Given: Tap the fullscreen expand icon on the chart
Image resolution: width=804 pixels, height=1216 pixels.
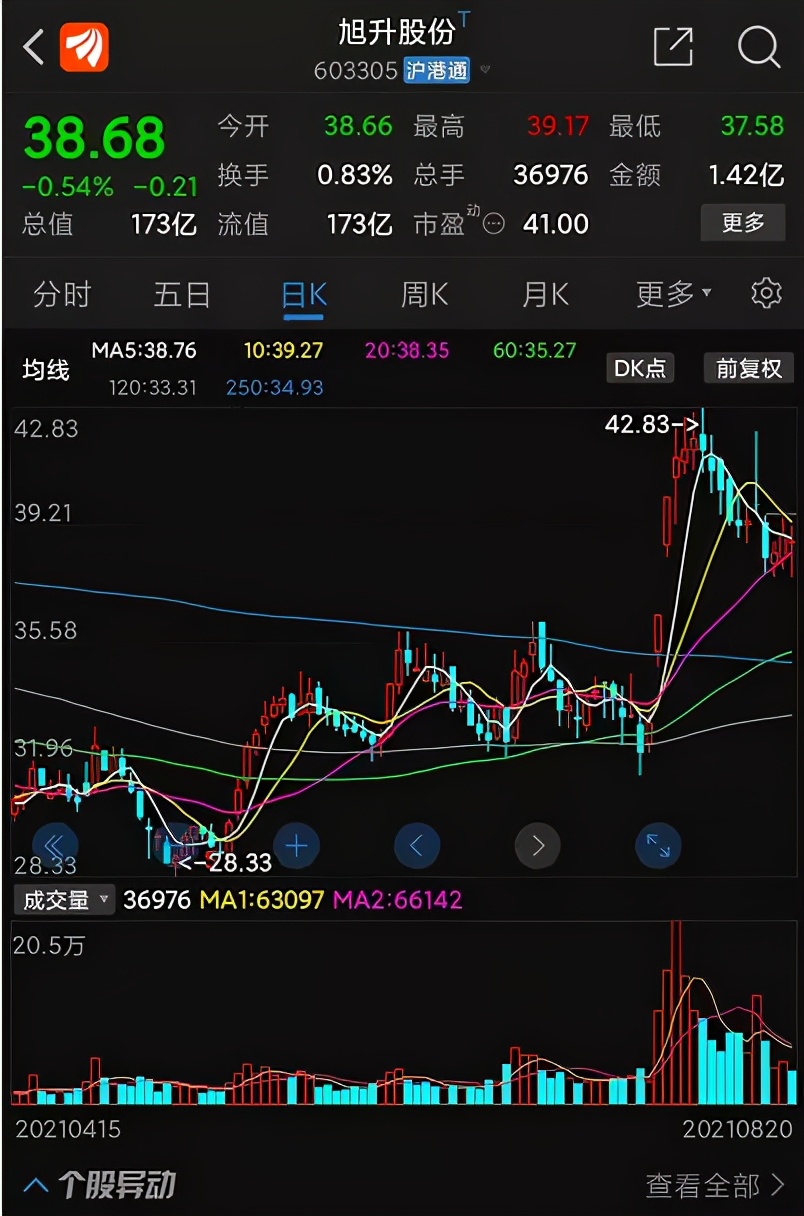Looking at the screenshot, I should tap(658, 845).
